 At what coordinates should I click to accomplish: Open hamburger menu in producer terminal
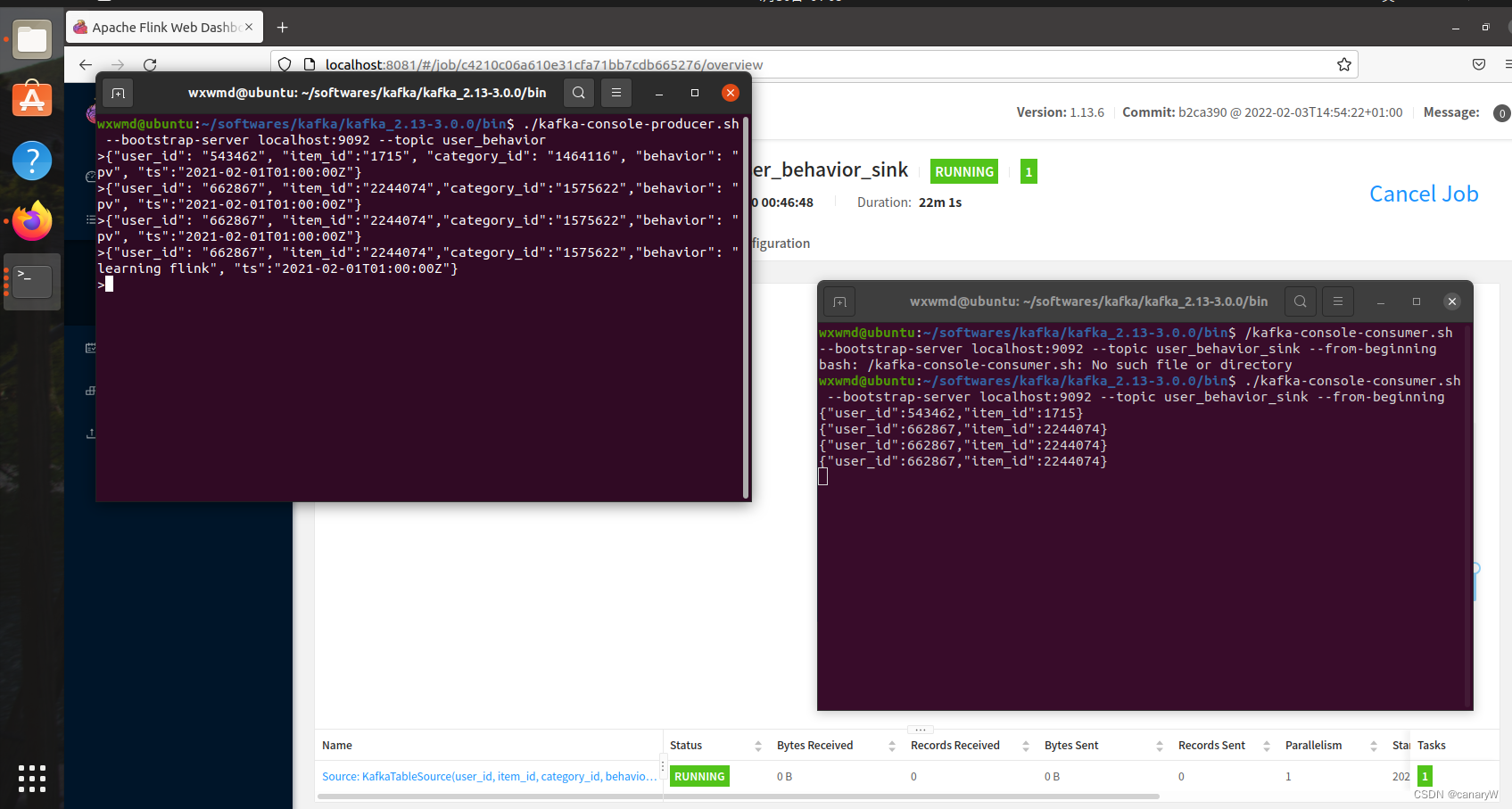(616, 93)
